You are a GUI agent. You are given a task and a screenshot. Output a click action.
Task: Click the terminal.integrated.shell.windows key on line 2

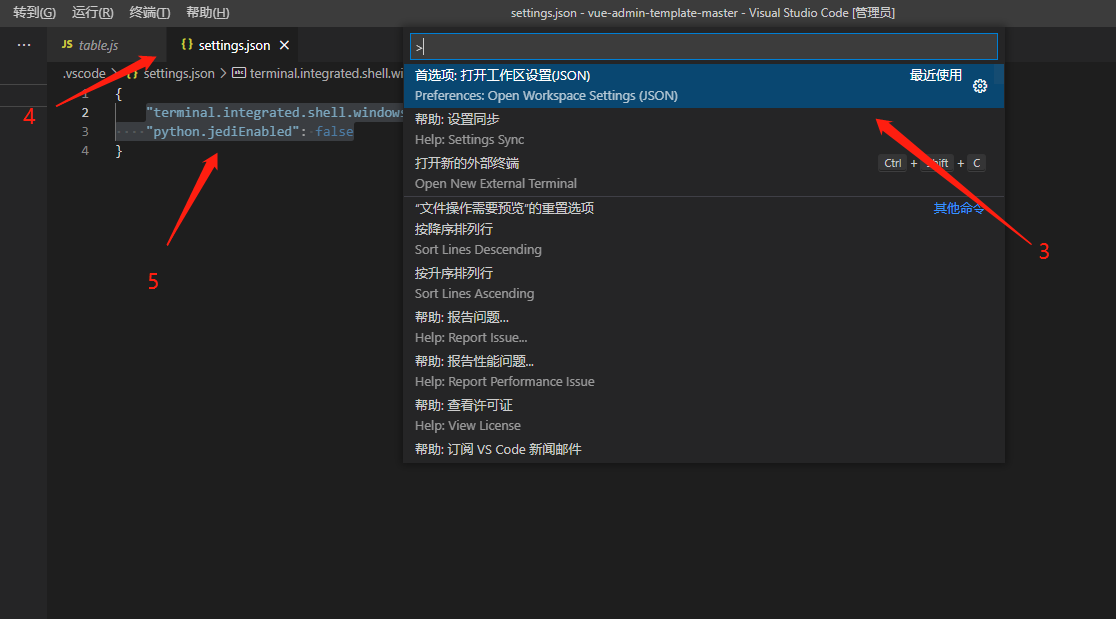click(275, 112)
